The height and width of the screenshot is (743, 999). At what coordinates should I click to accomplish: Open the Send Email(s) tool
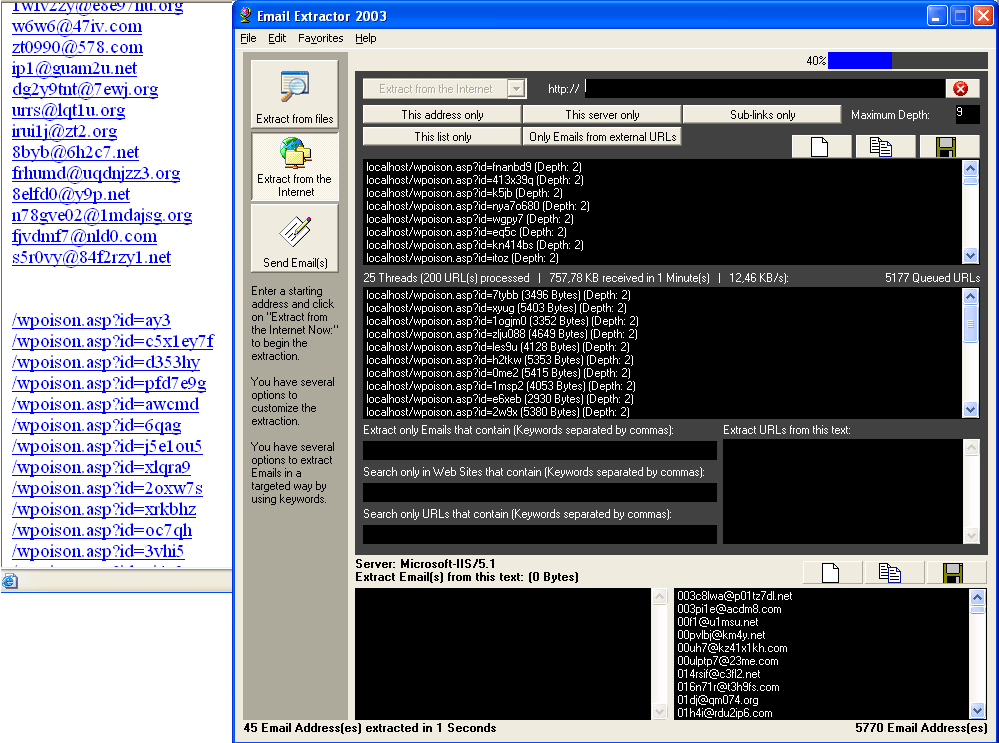coord(294,239)
